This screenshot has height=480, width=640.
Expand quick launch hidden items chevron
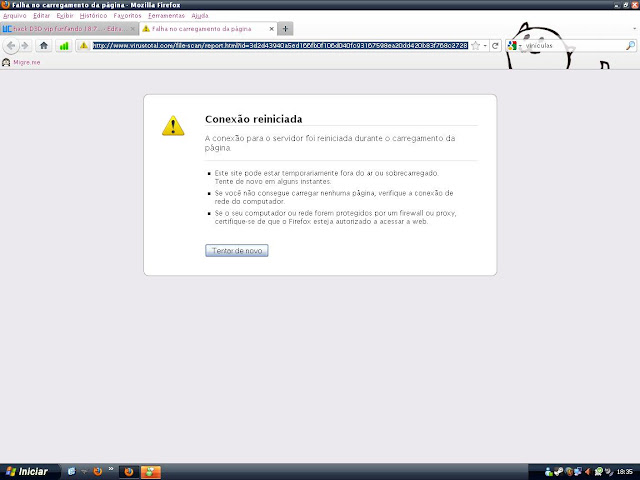tap(111, 469)
